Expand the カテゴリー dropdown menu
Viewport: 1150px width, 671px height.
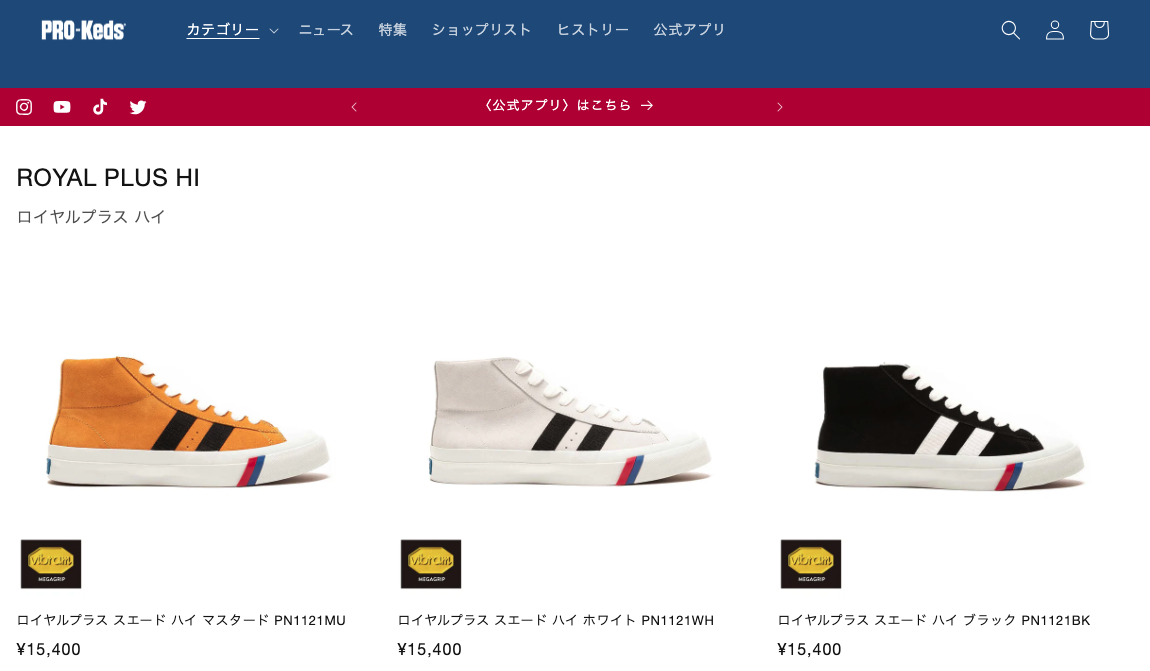coord(232,30)
